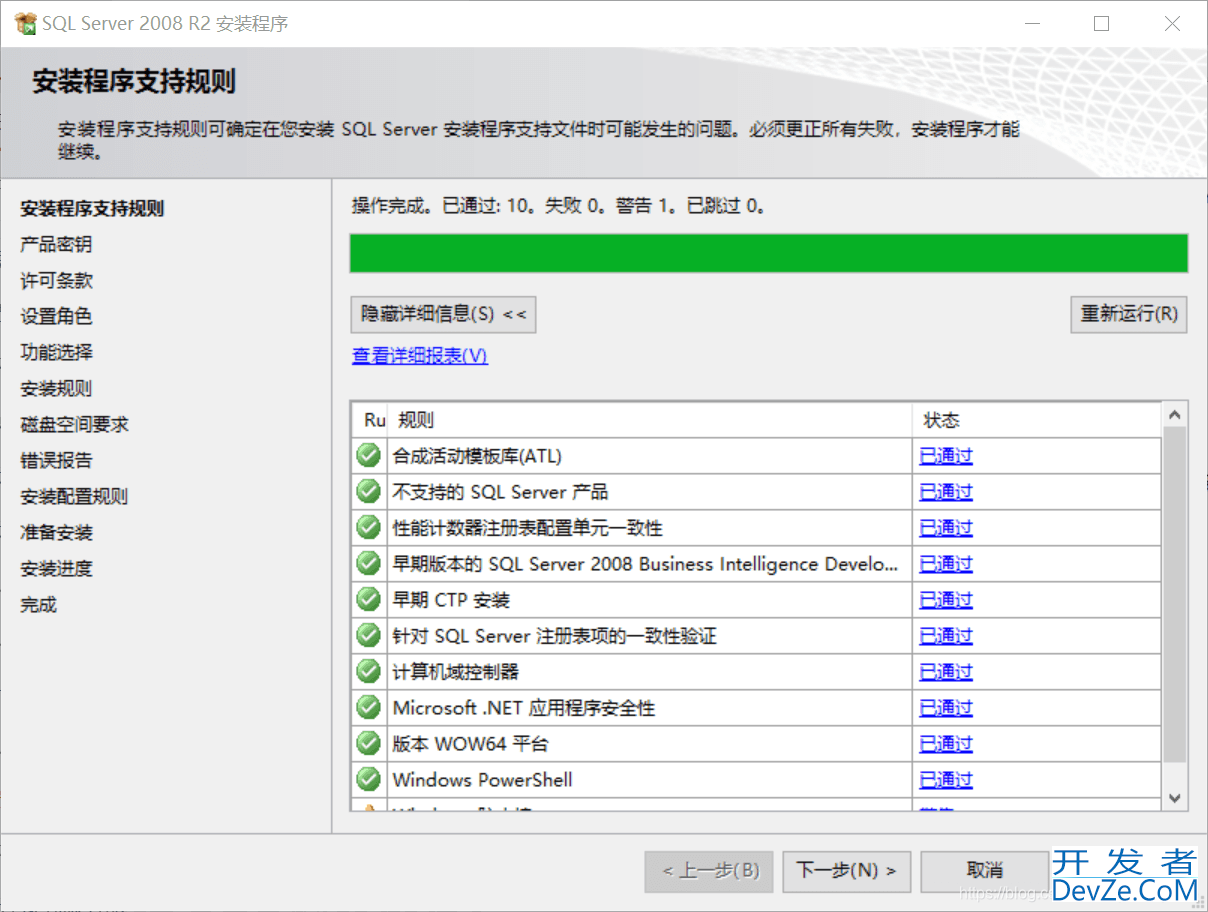
Task: Click rules list scrollbar down arrow
Action: [1175, 797]
